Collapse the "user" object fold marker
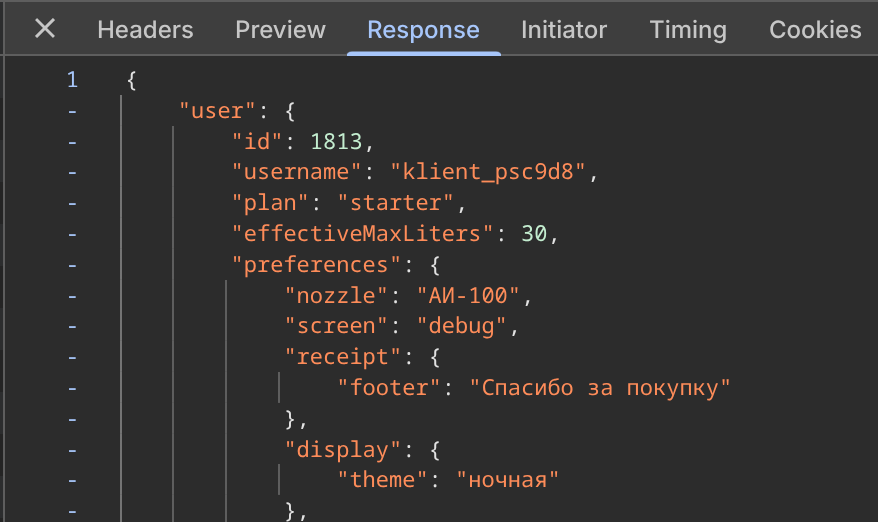 (72, 111)
